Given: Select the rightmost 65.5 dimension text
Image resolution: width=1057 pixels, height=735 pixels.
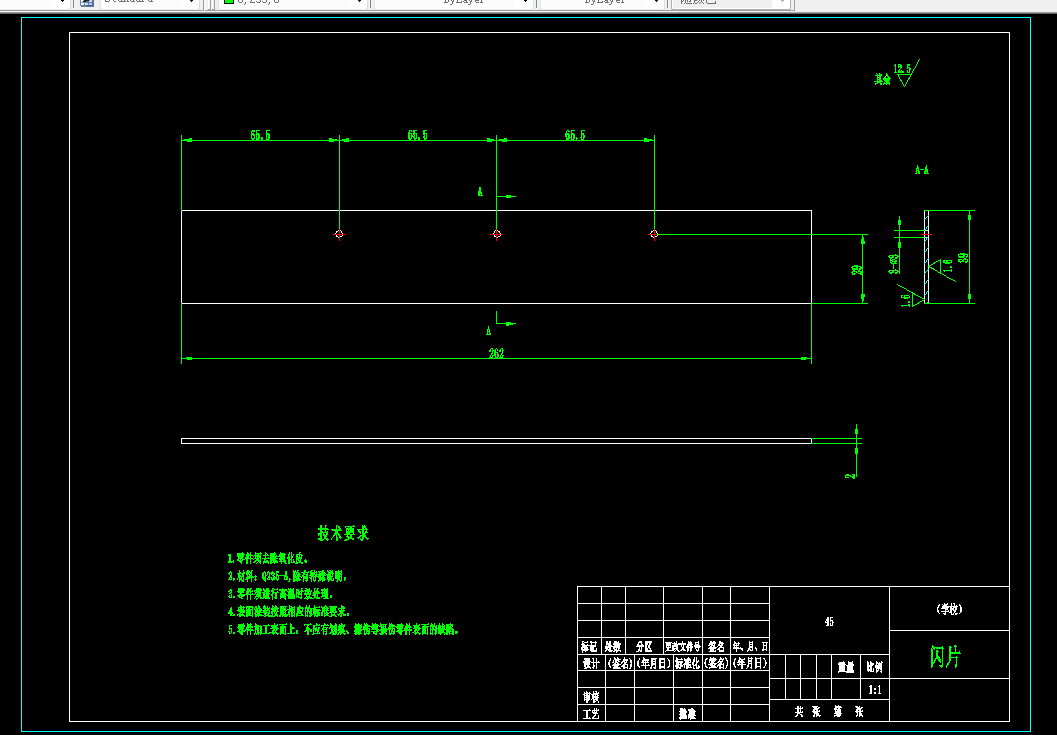Looking at the screenshot, I should 575,135.
